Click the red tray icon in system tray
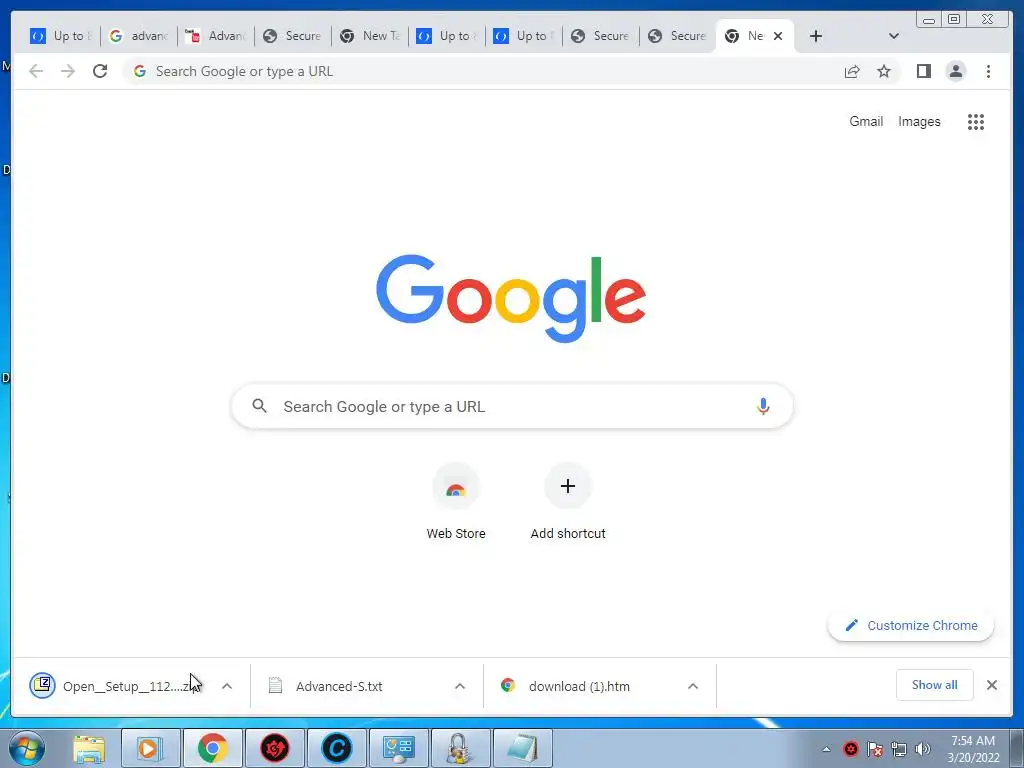 coord(850,749)
